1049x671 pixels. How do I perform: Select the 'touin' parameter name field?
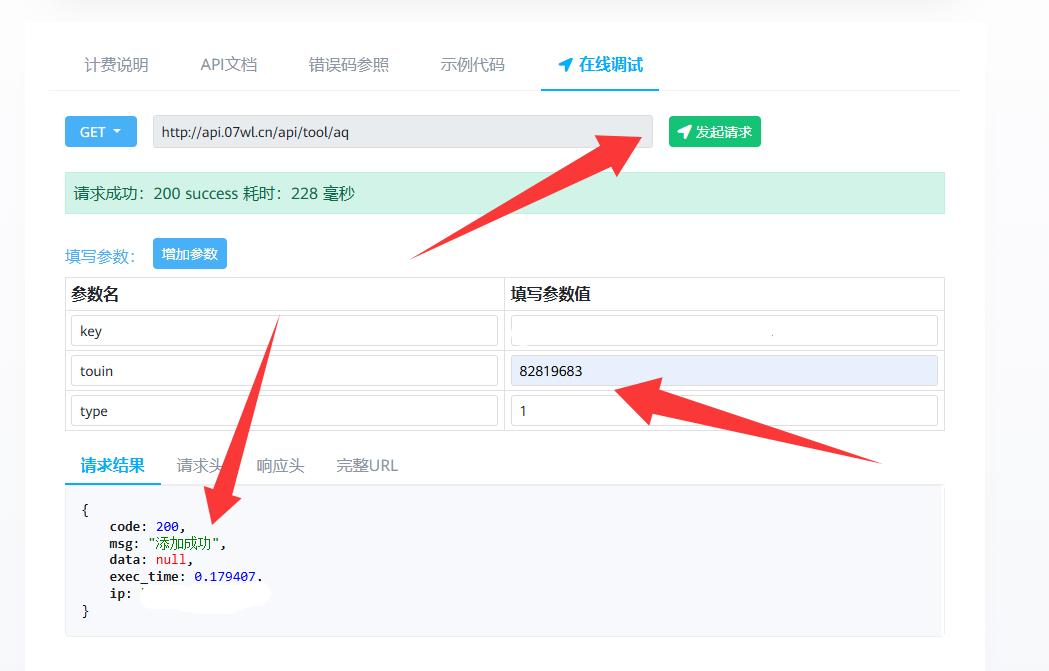point(284,371)
